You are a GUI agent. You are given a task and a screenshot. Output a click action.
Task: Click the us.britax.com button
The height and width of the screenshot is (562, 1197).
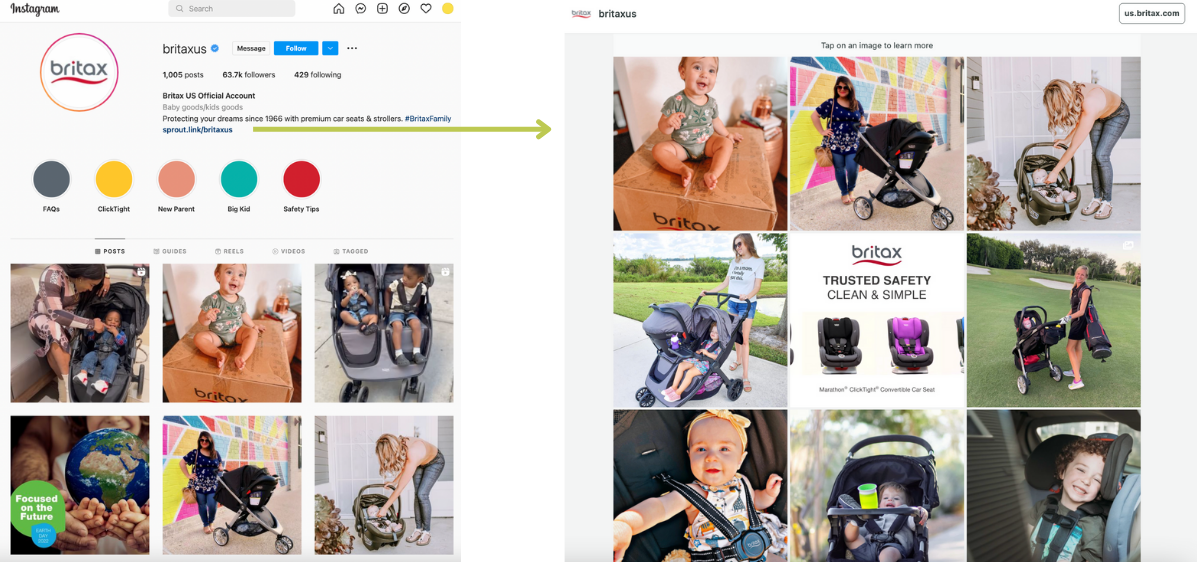[1152, 13]
